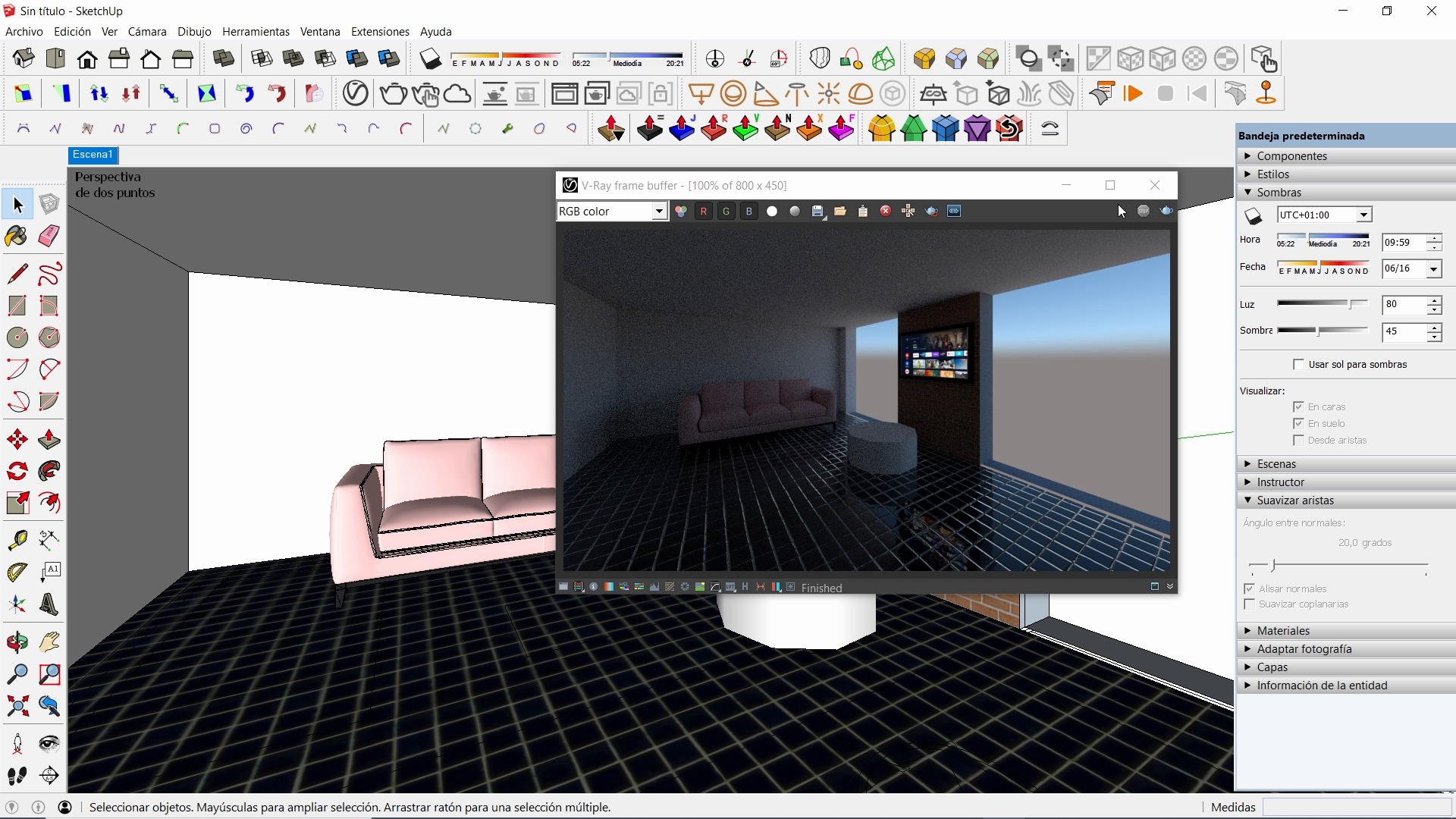Adjust the Sombra dark slider in panel
The width and height of the screenshot is (1456, 819).
[x=1323, y=331]
